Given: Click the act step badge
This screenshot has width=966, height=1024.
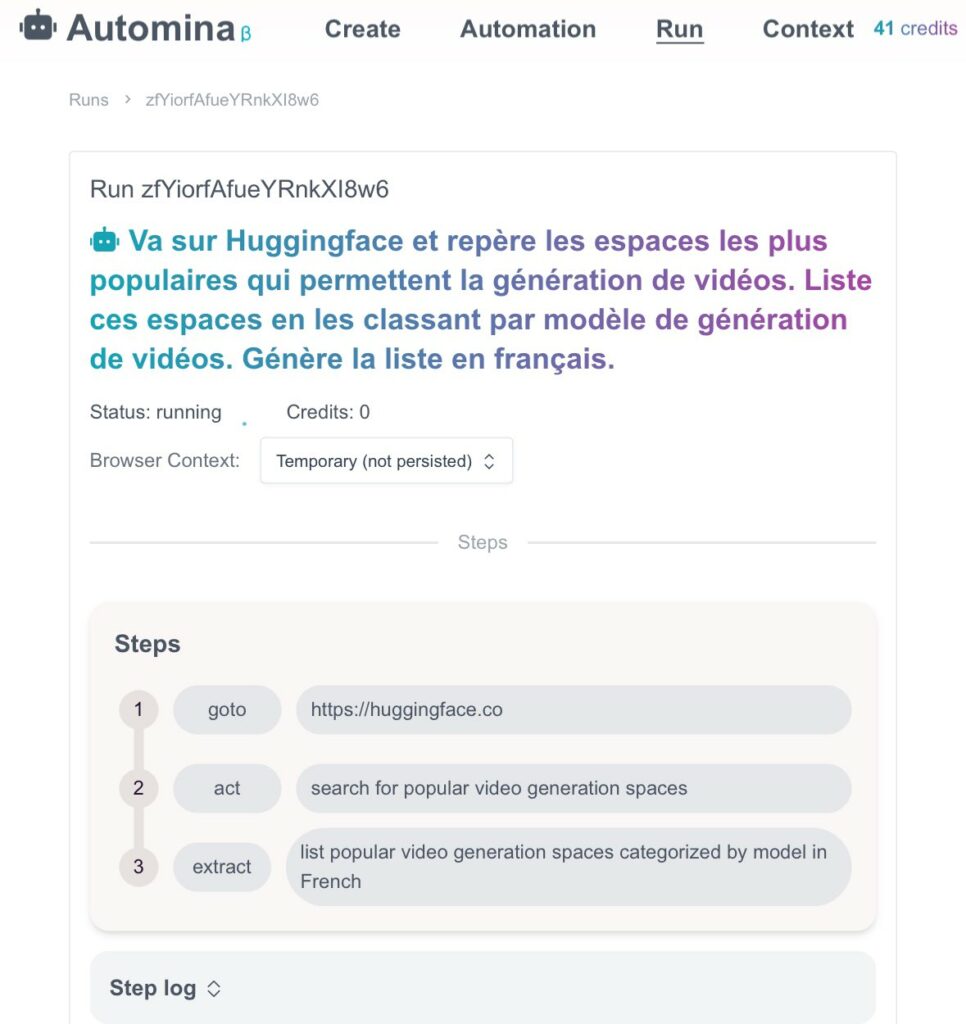Looking at the screenshot, I should [x=227, y=788].
